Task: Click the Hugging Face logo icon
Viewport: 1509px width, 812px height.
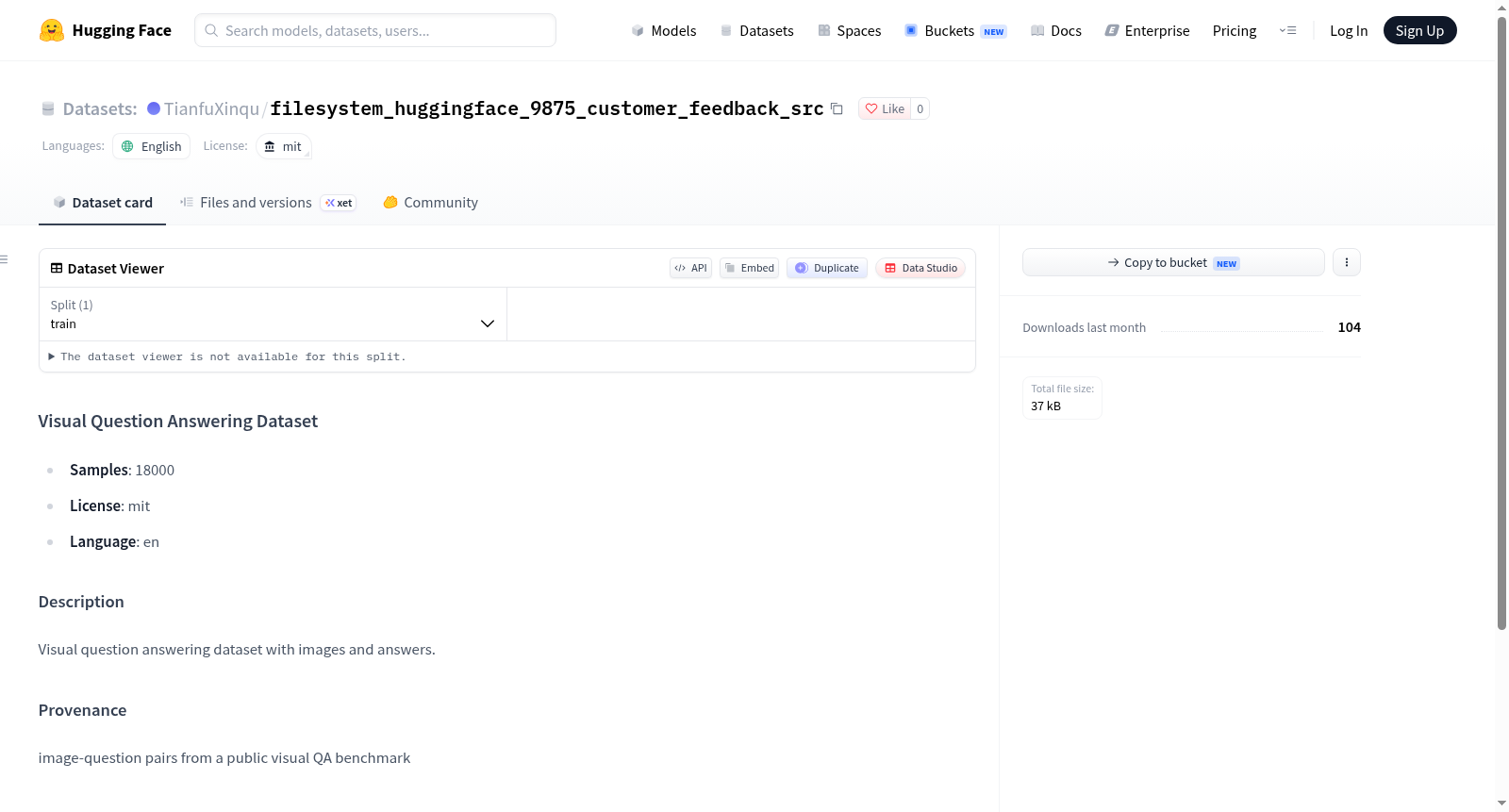Action: pos(52,30)
